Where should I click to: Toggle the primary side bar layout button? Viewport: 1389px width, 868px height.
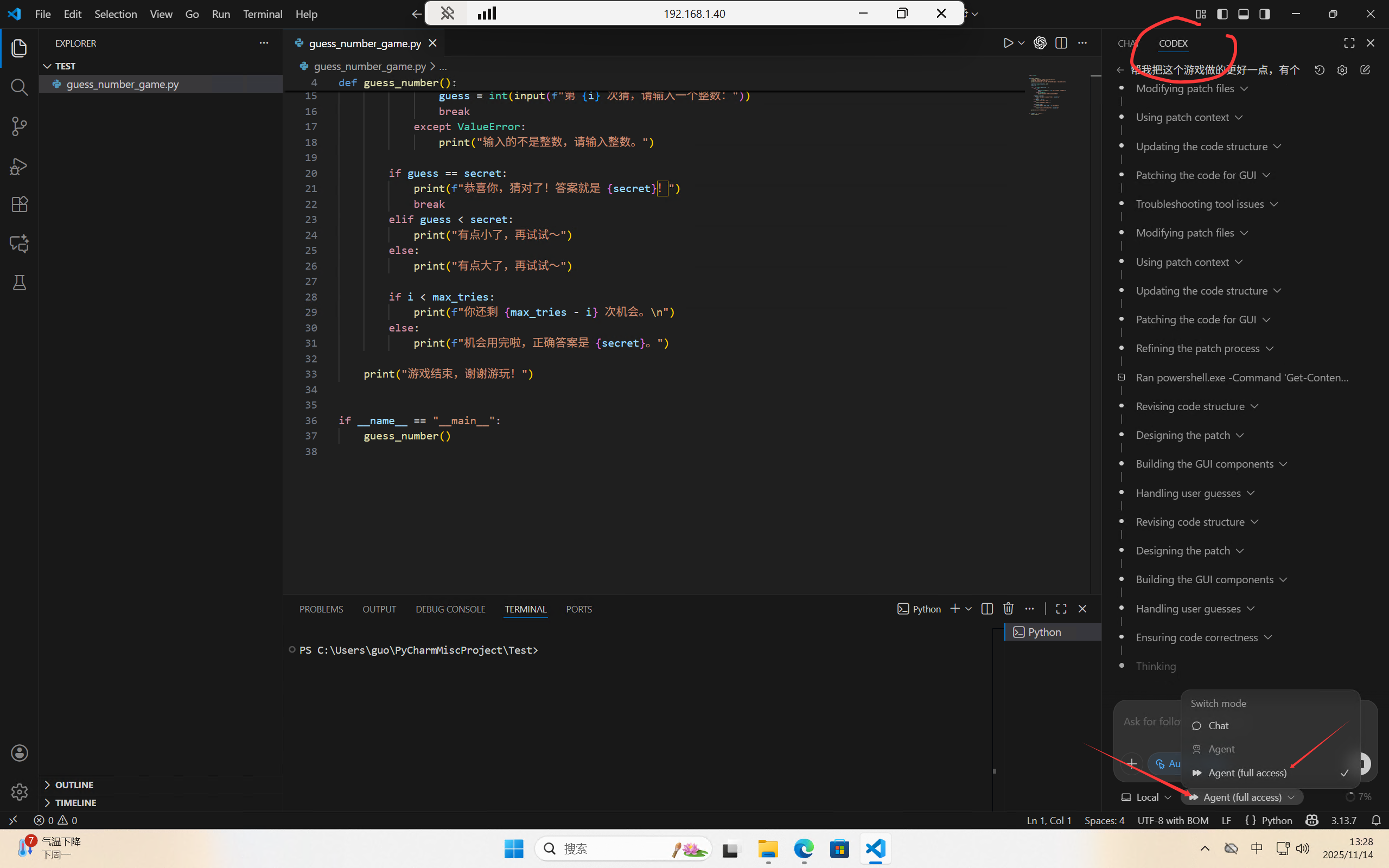[x=1222, y=14]
